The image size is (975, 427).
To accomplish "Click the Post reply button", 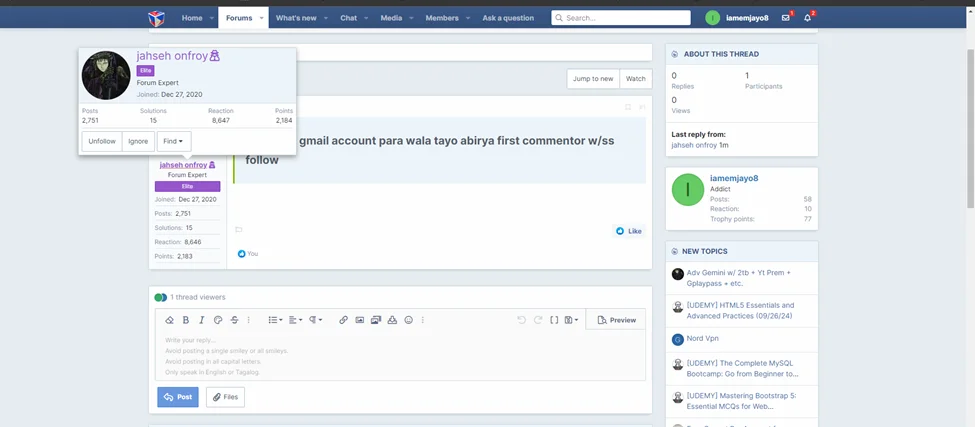I will tap(178, 397).
